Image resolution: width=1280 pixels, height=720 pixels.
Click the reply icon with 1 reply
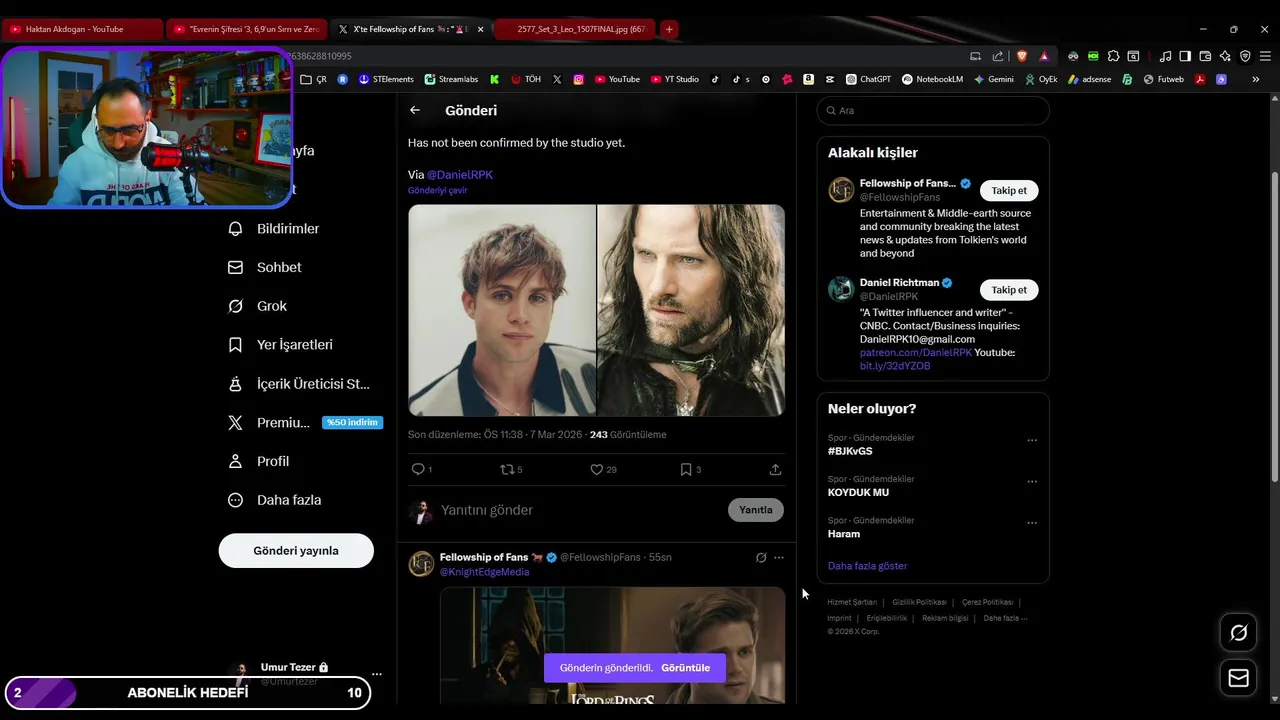pyautogui.click(x=418, y=469)
